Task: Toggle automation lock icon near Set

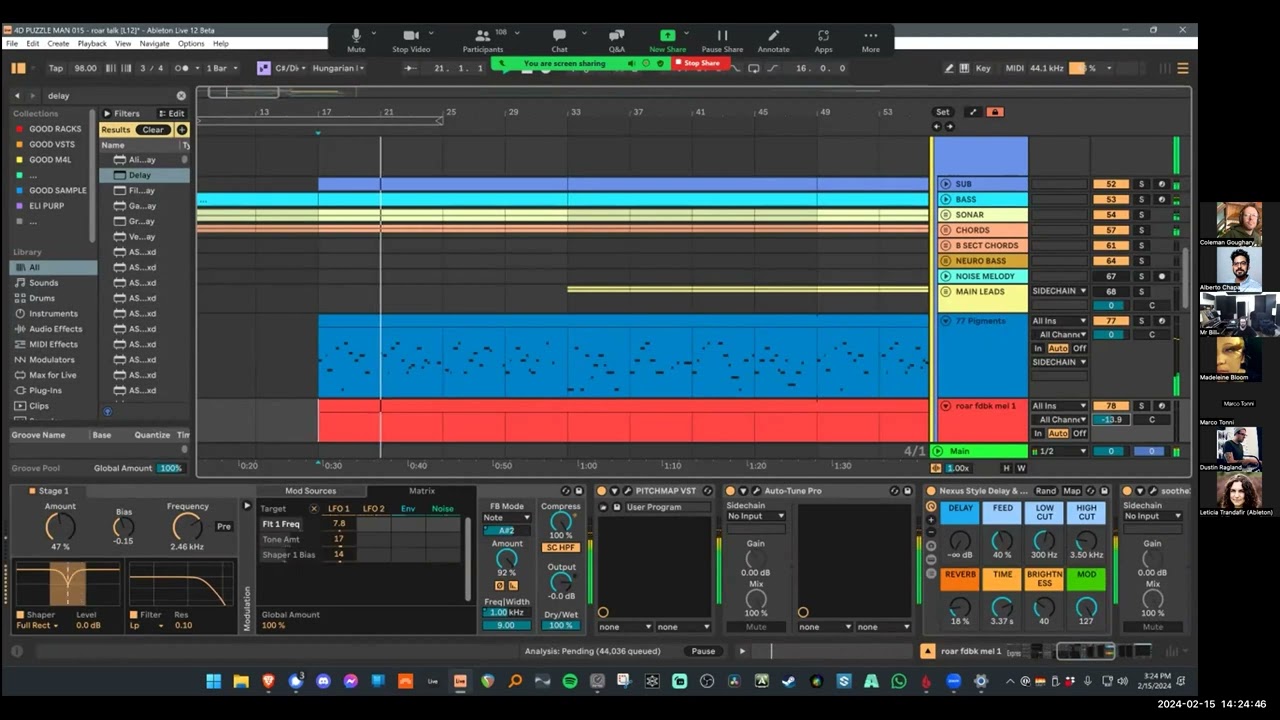Action: pyautogui.click(x=994, y=112)
